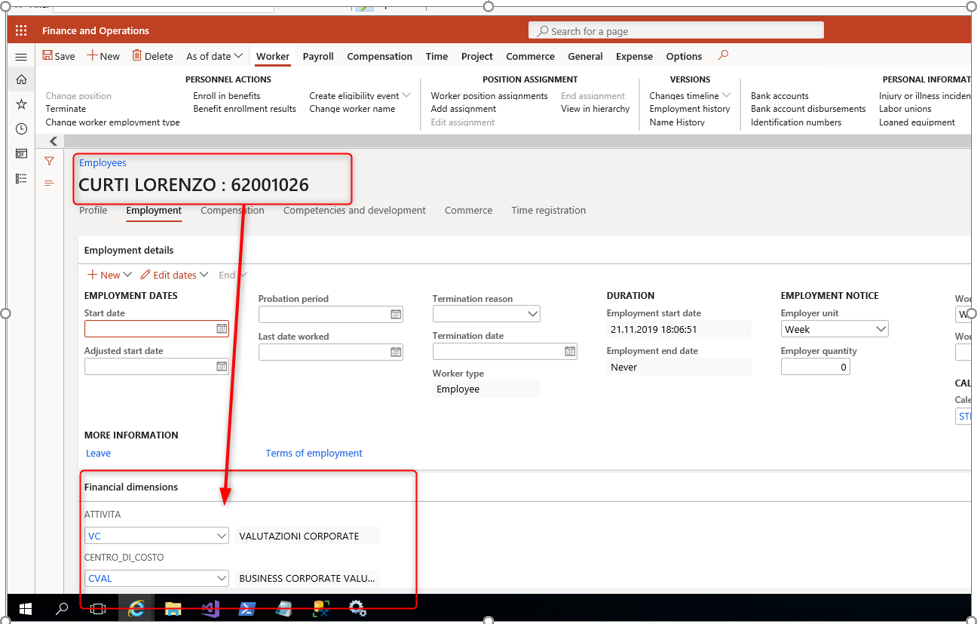Open Termination date calendar picker
Image resolution: width=979 pixels, height=624 pixels.
point(570,352)
